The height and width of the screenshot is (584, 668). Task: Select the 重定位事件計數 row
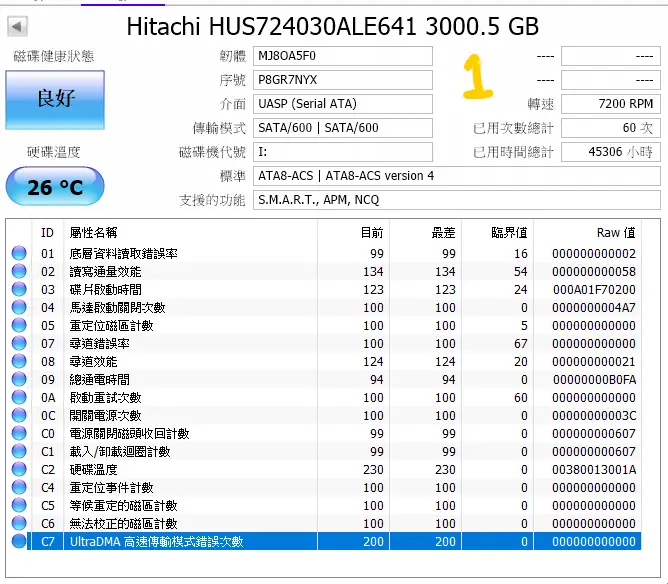click(x=326, y=487)
